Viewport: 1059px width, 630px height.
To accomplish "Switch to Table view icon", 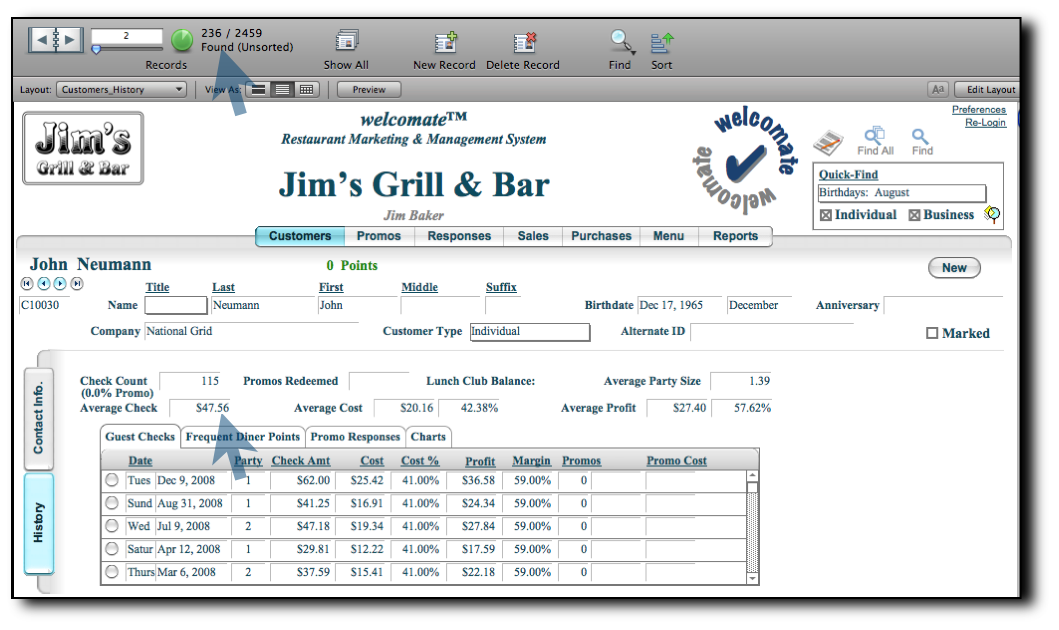I will [x=306, y=90].
